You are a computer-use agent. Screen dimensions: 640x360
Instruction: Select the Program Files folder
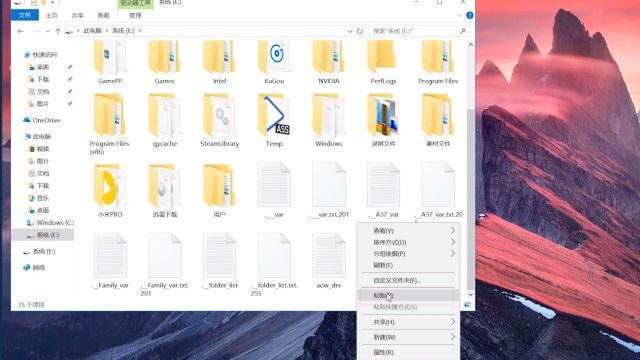tap(438, 62)
